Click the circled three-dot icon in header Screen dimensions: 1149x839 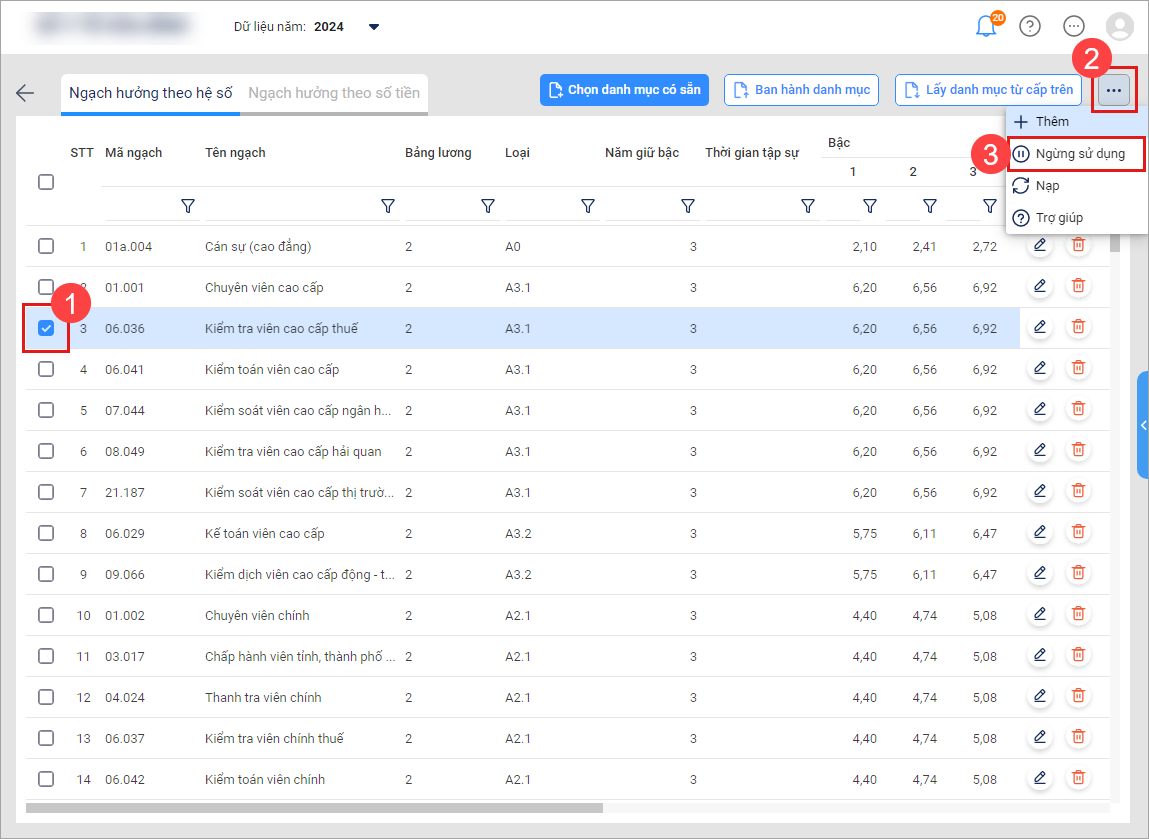coord(1074,26)
